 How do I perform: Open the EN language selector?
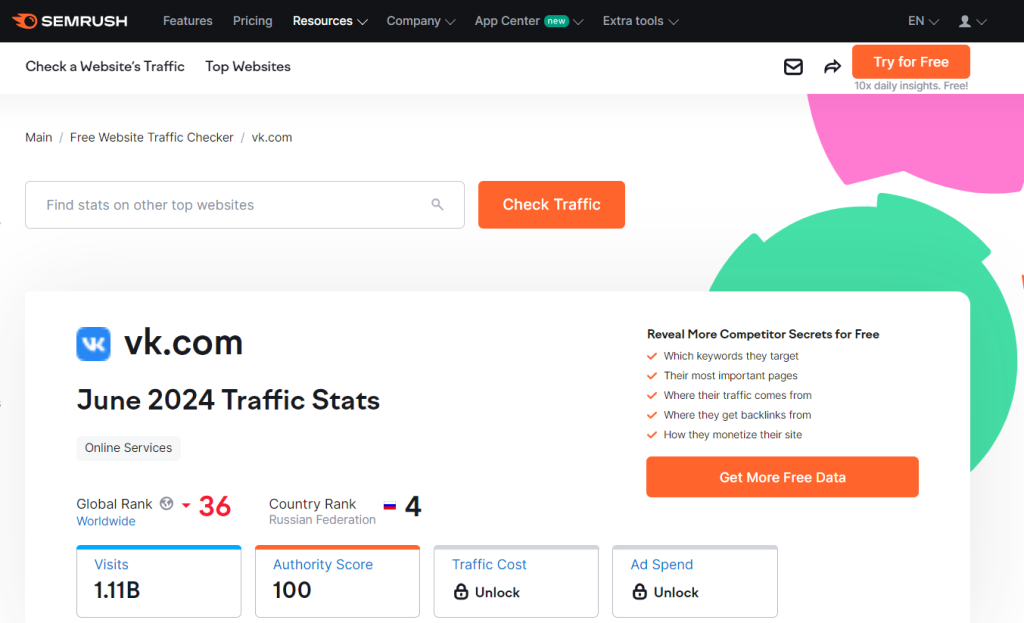923,21
